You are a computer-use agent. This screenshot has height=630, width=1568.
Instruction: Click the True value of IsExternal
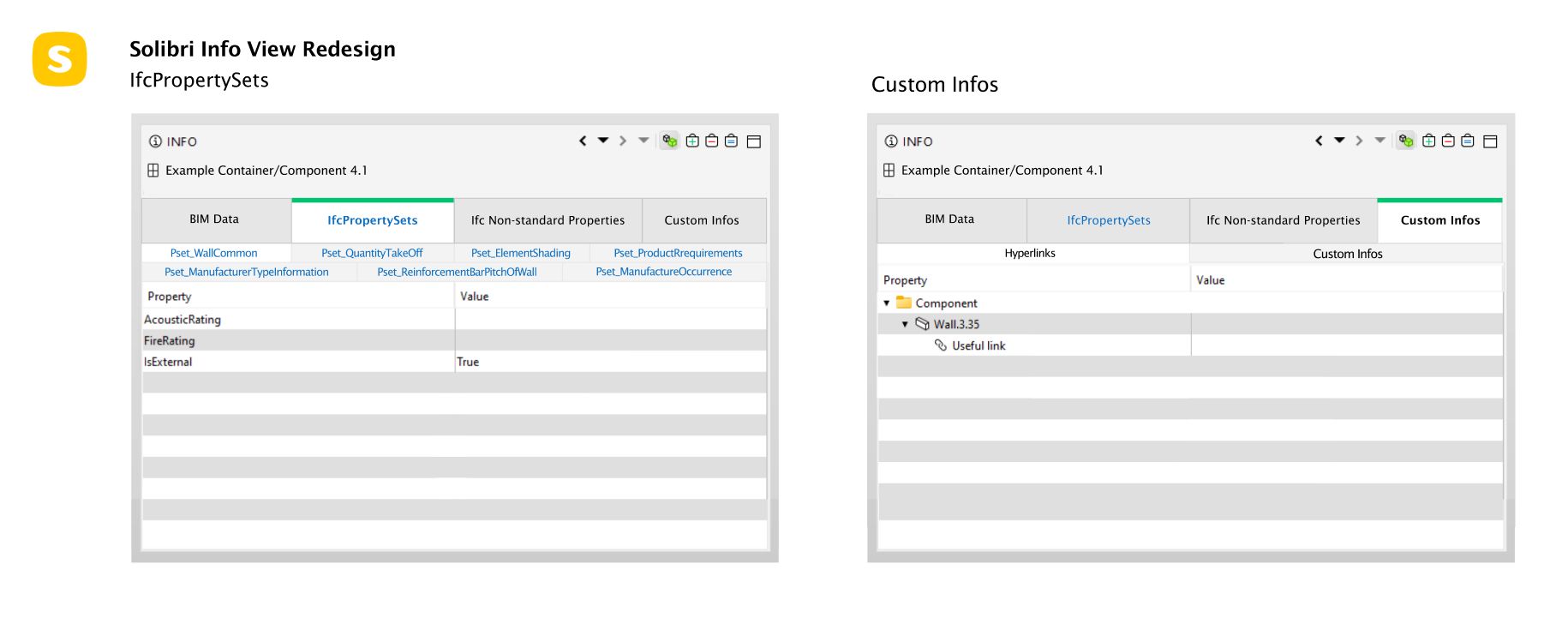(468, 362)
